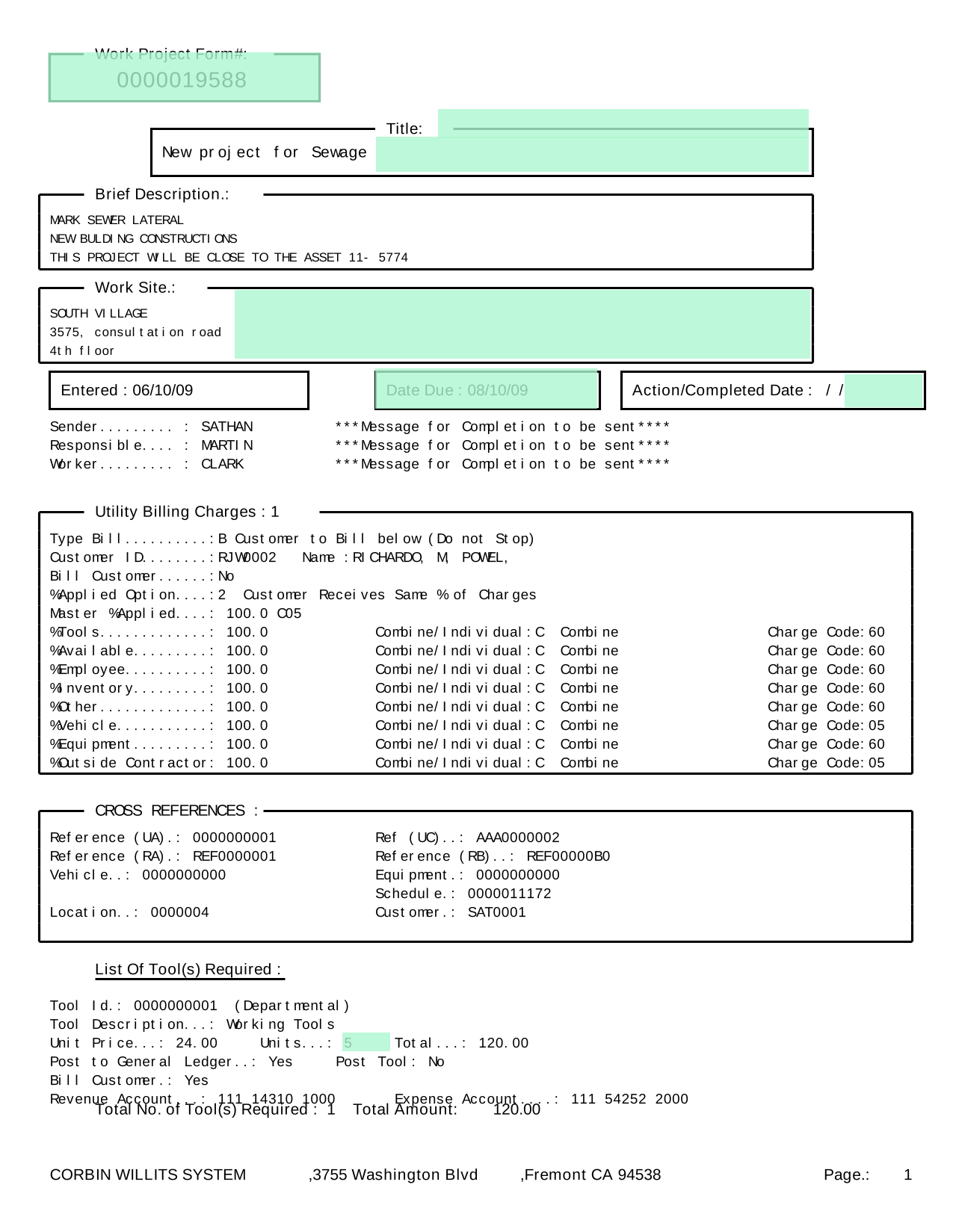
Task: Click the Unit Price value 24.00
Action: pyautogui.click(x=197, y=1043)
